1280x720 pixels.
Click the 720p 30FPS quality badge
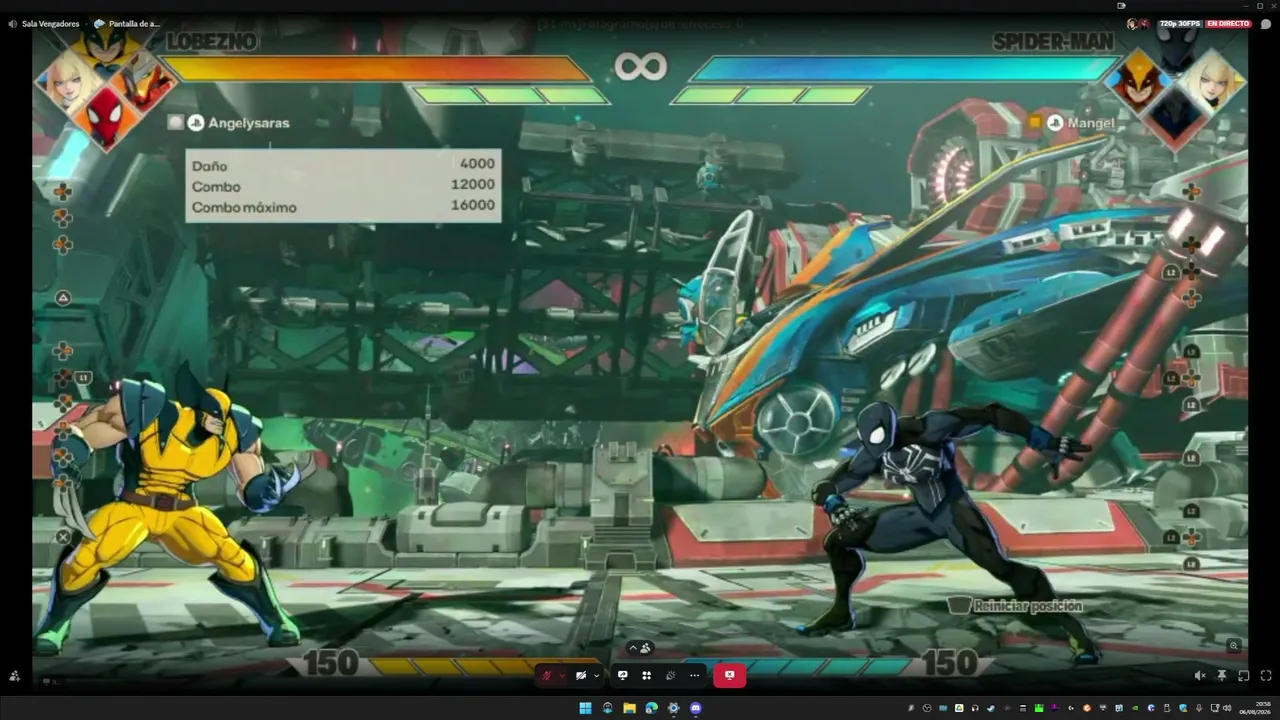(x=1180, y=24)
